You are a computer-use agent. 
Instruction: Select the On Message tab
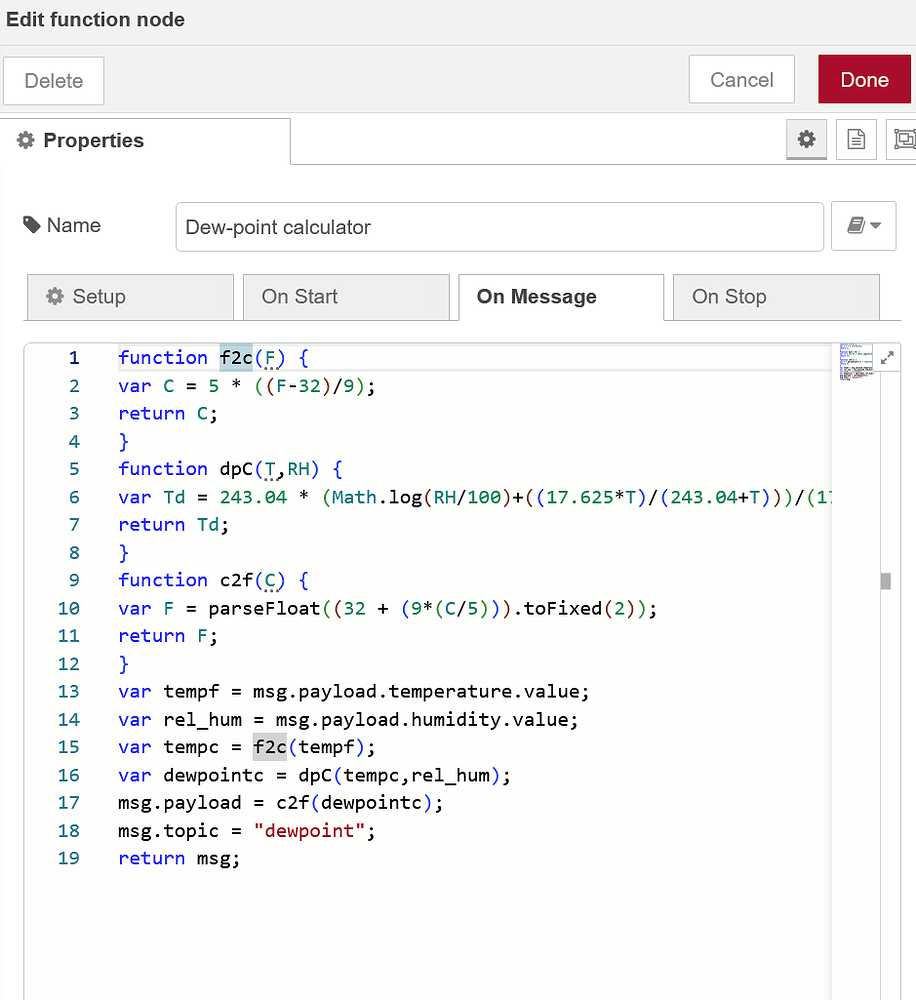pos(536,297)
